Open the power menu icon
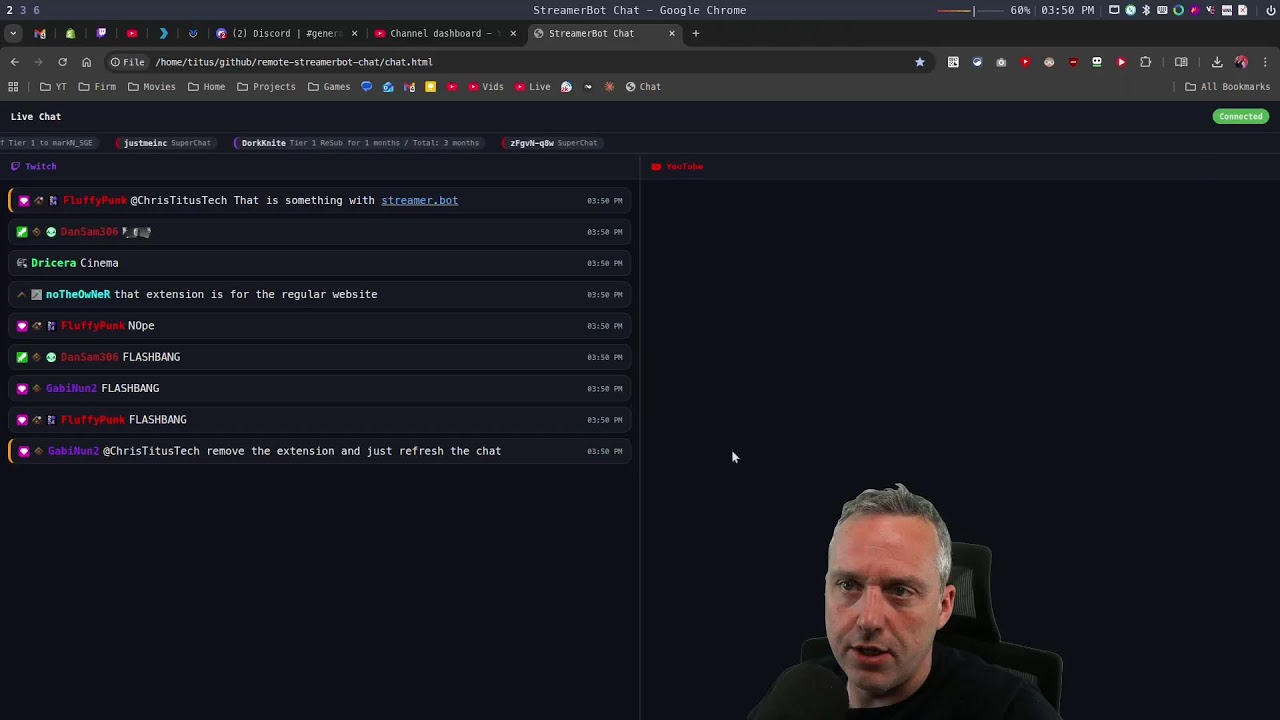Viewport: 1280px width, 720px height. (1271, 10)
